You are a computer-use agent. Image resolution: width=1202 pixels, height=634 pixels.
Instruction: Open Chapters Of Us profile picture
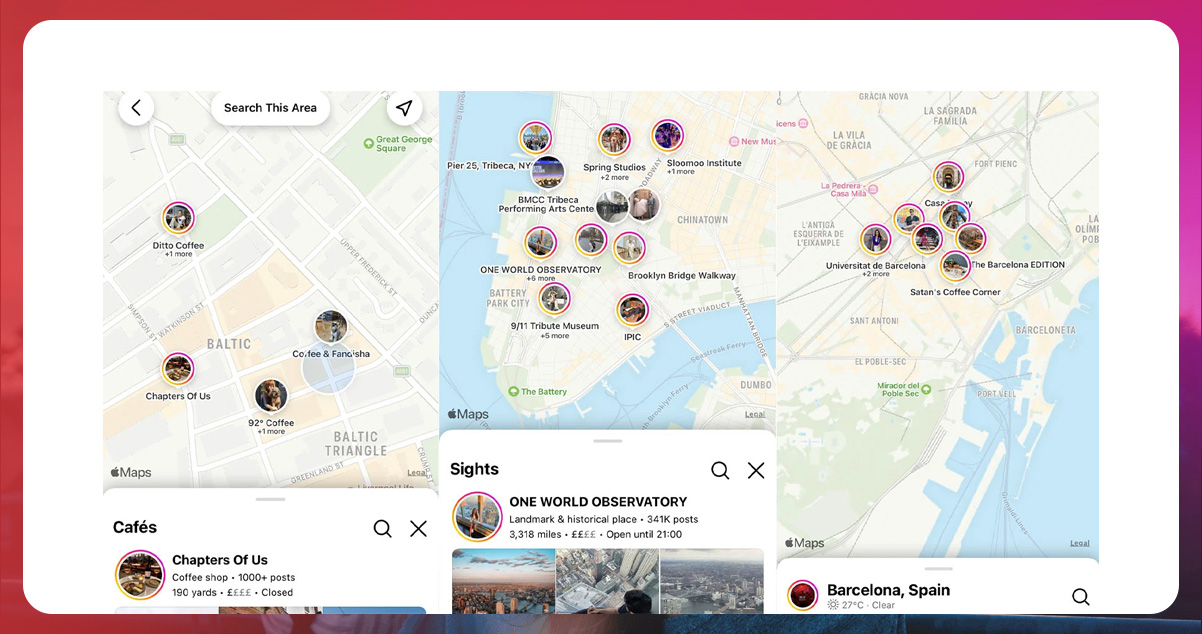[140, 575]
